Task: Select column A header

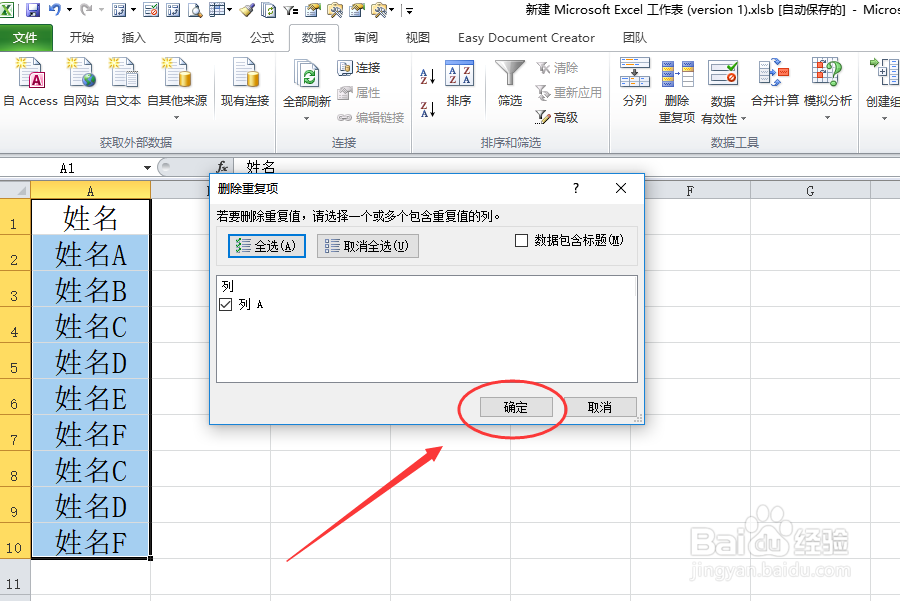Action: pyautogui.click(x=91, y=190)
